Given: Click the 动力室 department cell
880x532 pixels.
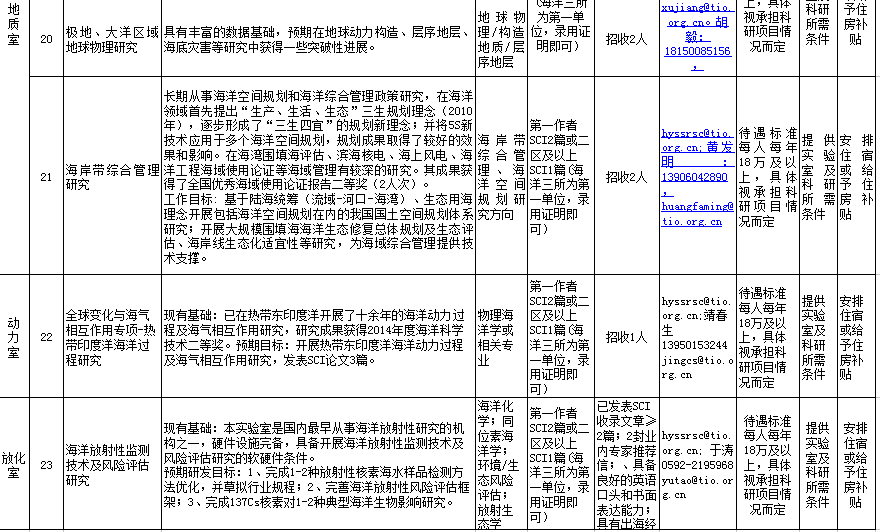Looking at the screenshot, I should pos(14,337).
